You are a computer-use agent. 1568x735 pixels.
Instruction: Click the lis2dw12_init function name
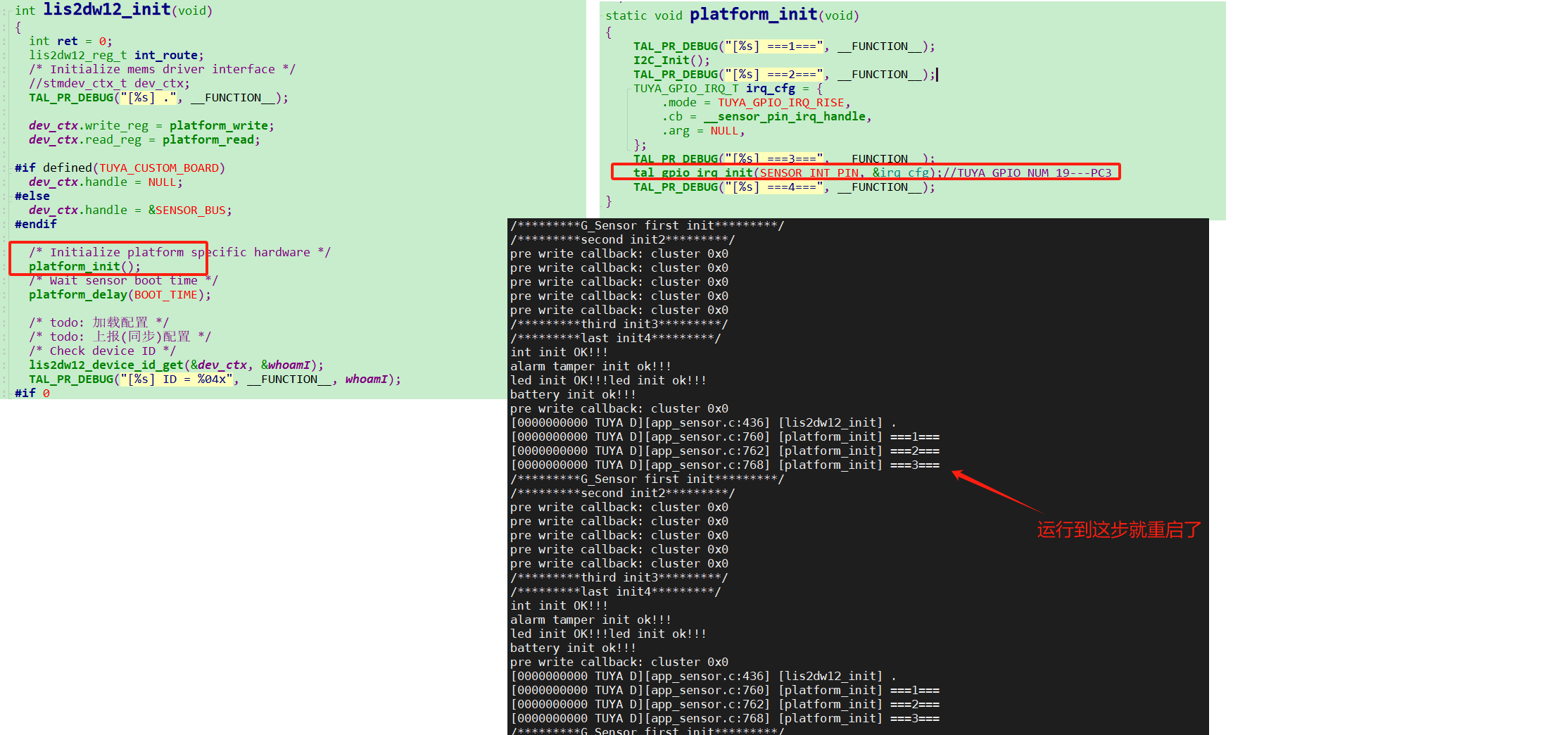pyautogui.click(x=107, y=9)
